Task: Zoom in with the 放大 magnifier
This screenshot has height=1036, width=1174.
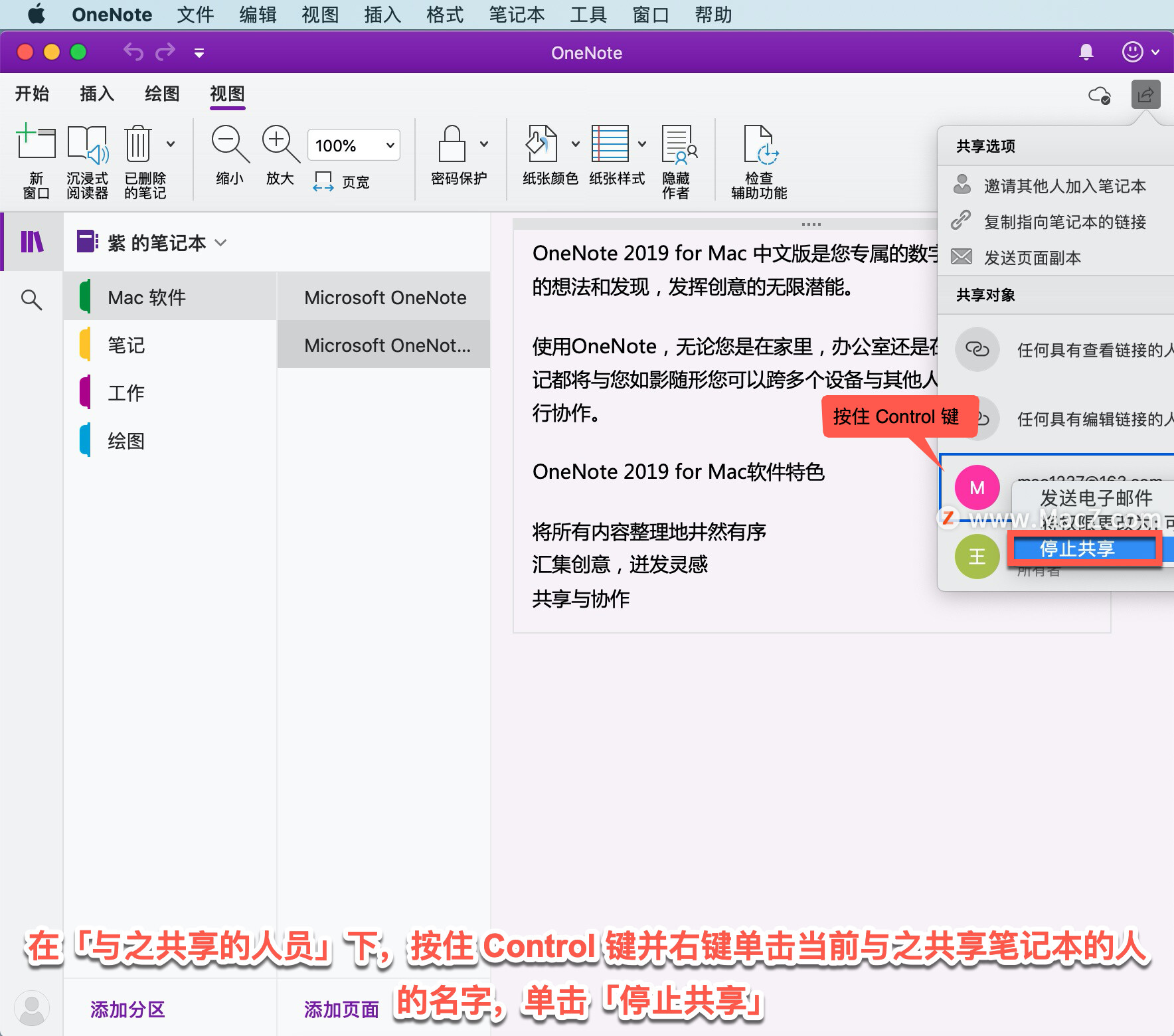Action: [280, 155]
